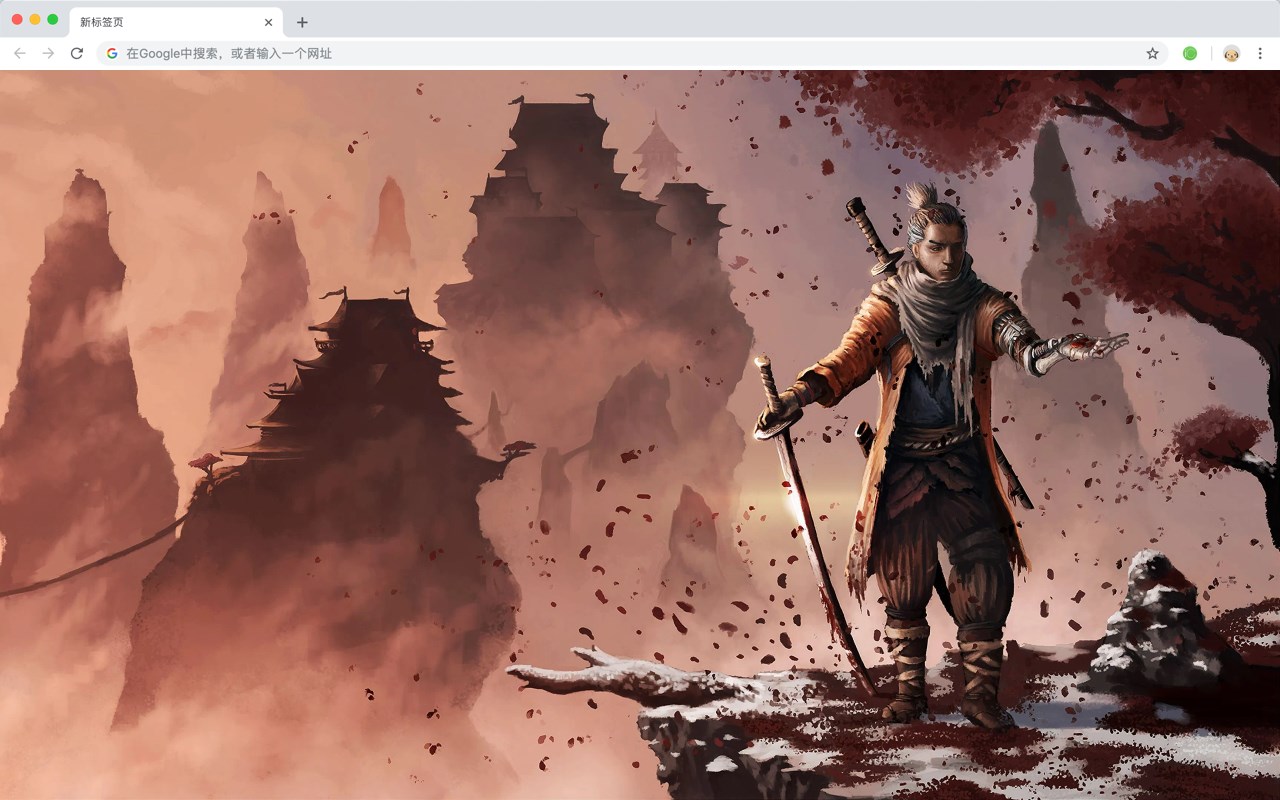Reload the current page
This screenshot has width=1280, height=800.
[76, 53]
